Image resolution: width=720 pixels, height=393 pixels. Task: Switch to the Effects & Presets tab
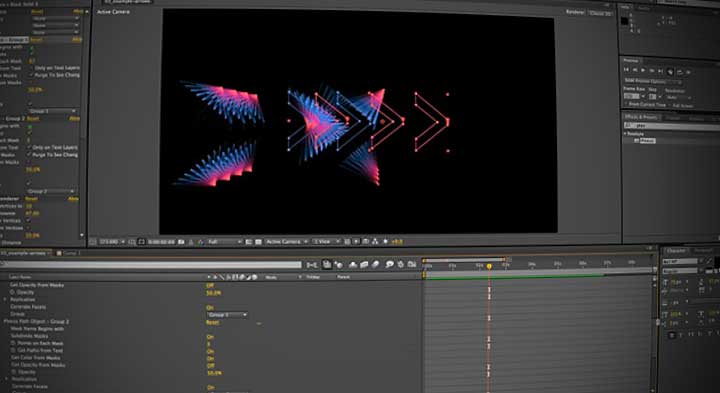pyautogui.click(x=641, y=118)
